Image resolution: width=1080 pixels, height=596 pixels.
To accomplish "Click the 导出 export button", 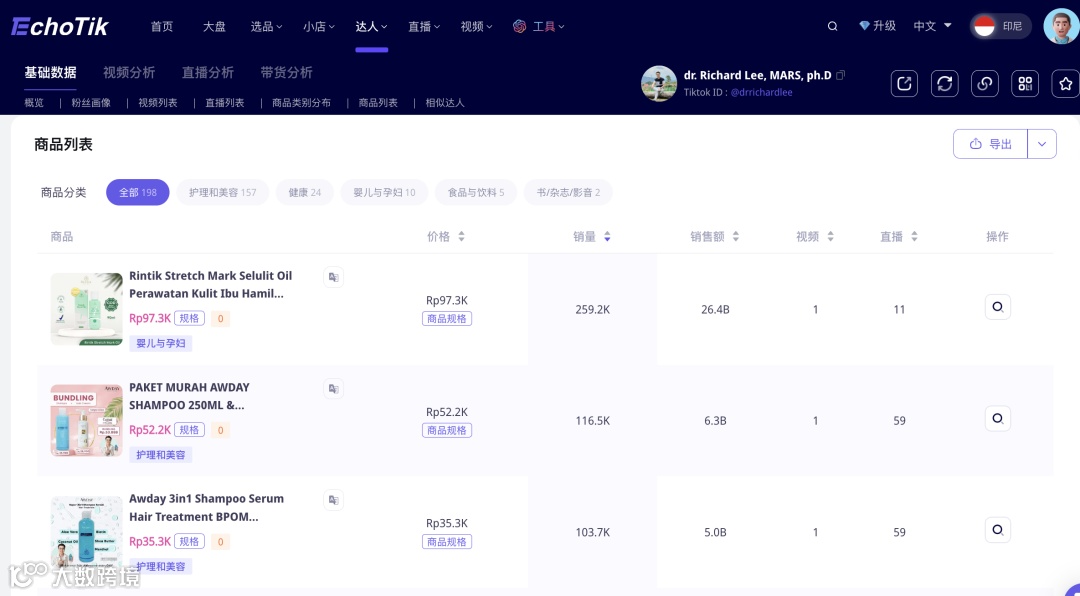I will point(990,144).
